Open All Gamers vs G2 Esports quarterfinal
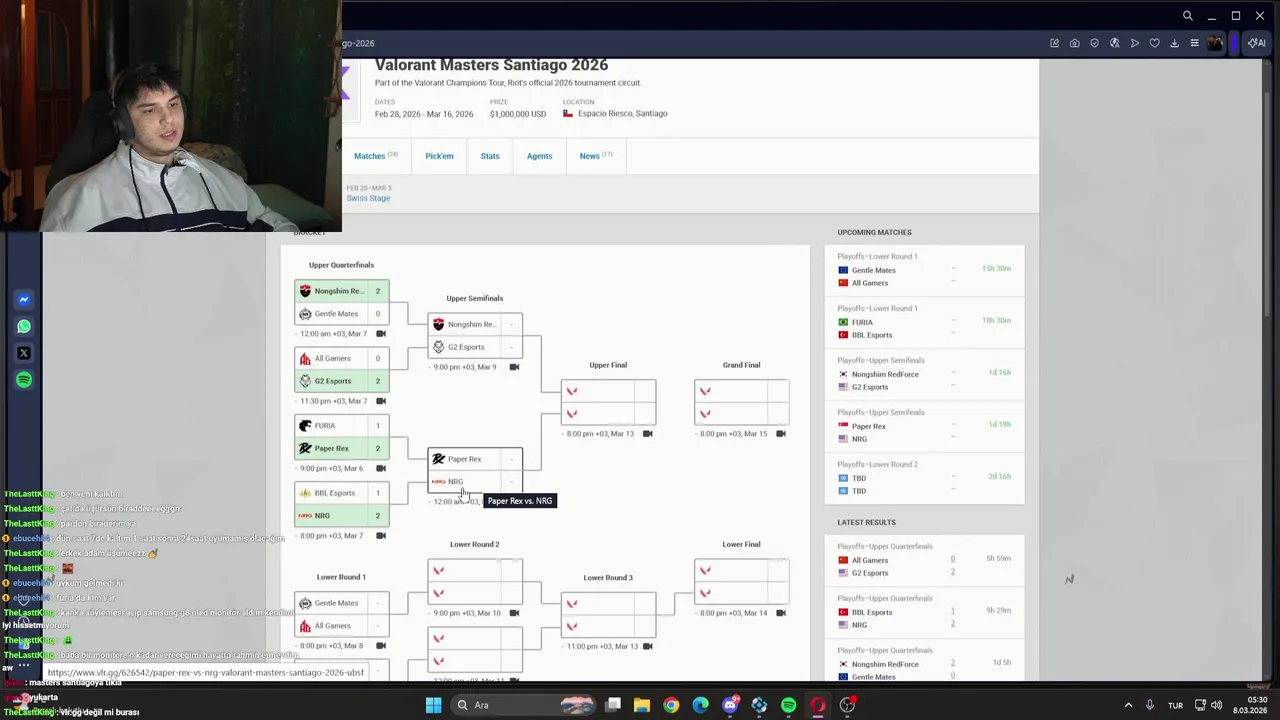The image size is (1280, 720). (x=342, y=369)
